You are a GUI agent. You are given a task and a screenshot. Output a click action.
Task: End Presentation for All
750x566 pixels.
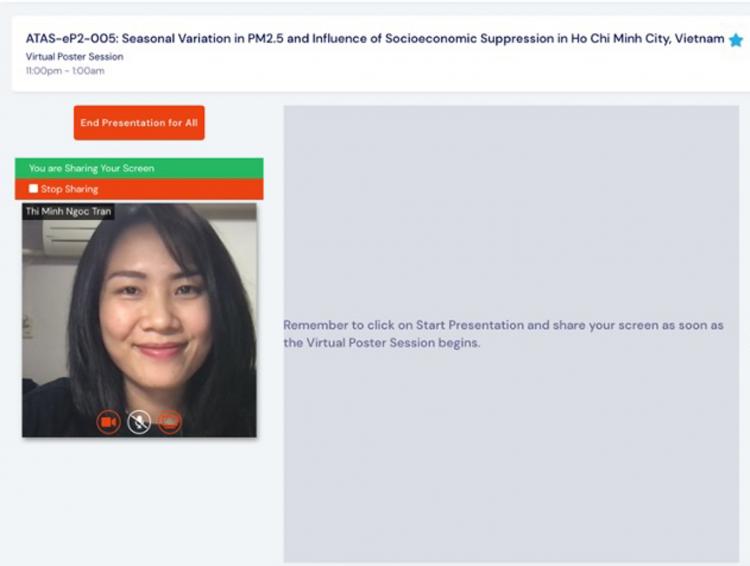coord(139,123)
